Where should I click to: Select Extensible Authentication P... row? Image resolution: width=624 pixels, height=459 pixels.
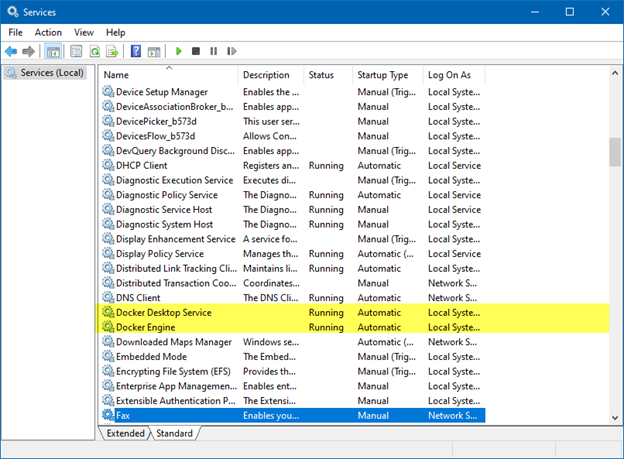[x=292, y=400]
